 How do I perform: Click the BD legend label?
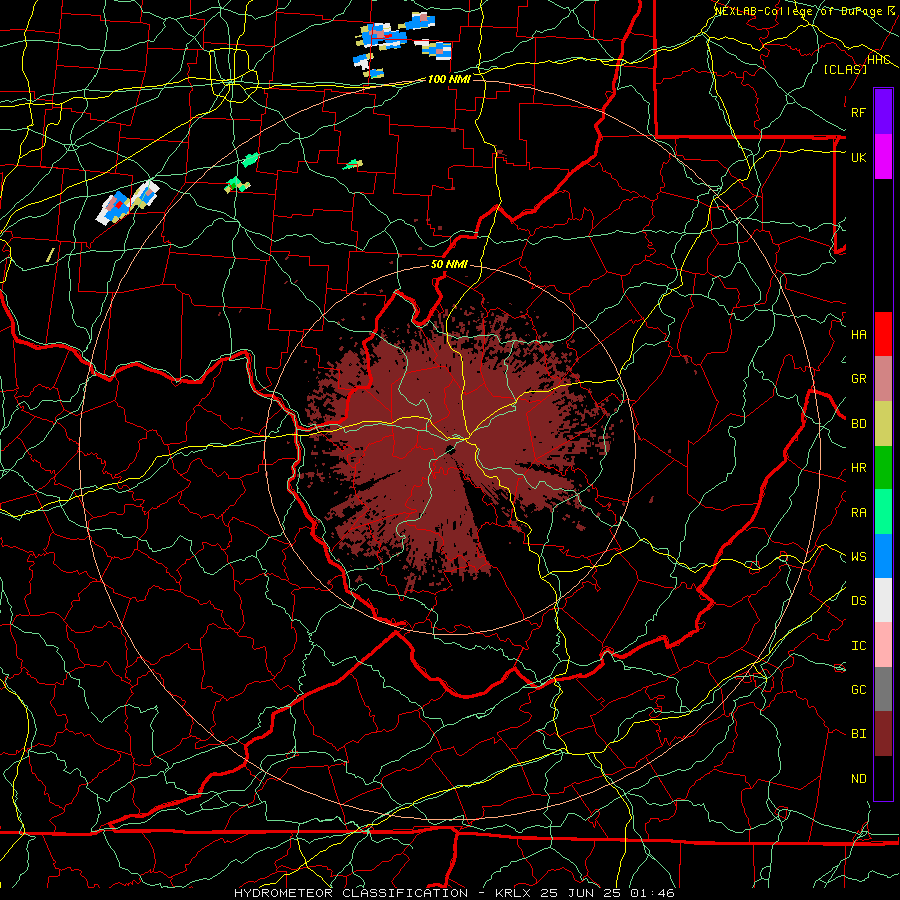[858, 424]
